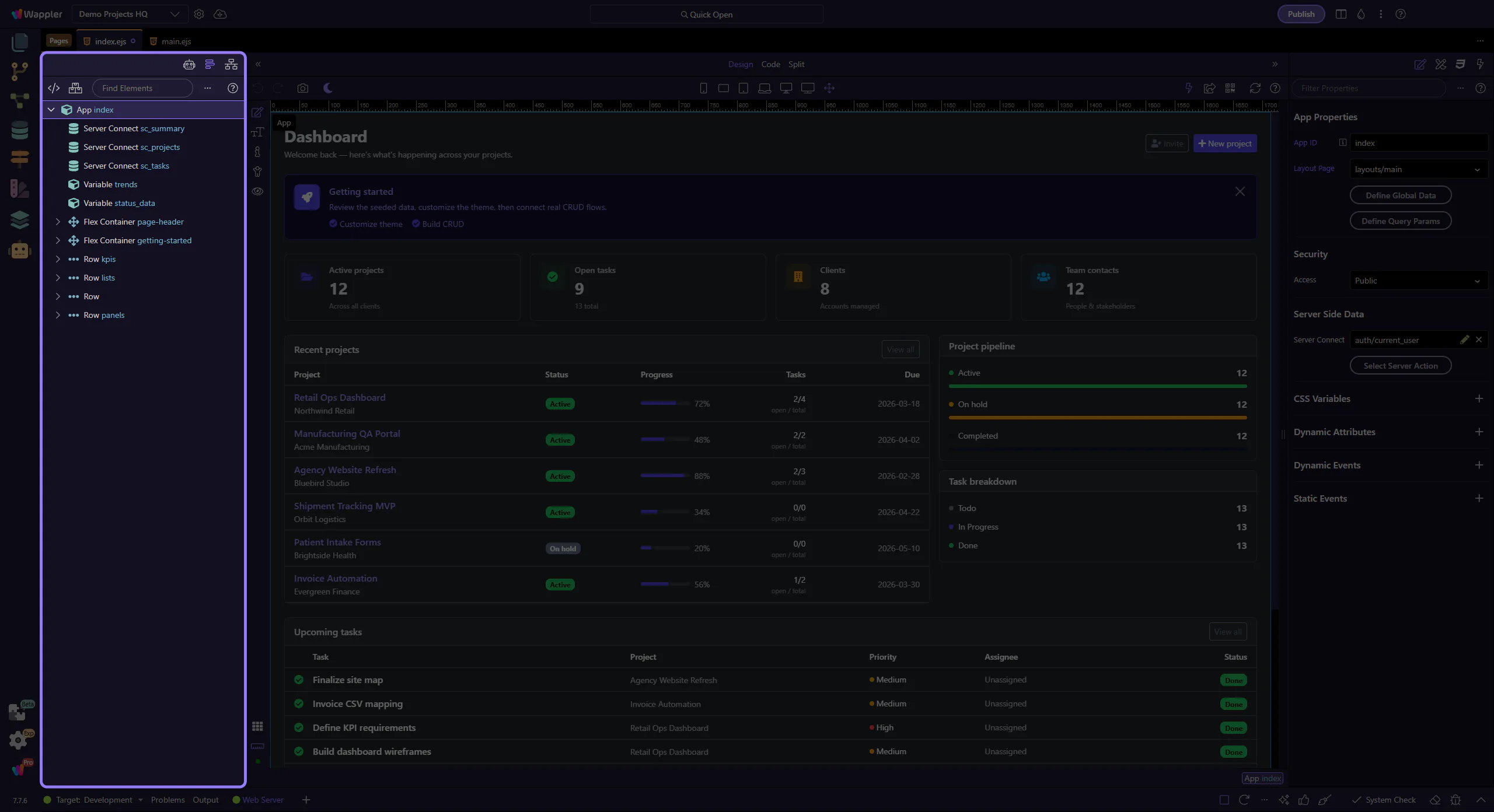This screenshot has width=1494, height=812.
Task: Click the AI assistant robot icon in the sidebar
Action: coord(20,250)
